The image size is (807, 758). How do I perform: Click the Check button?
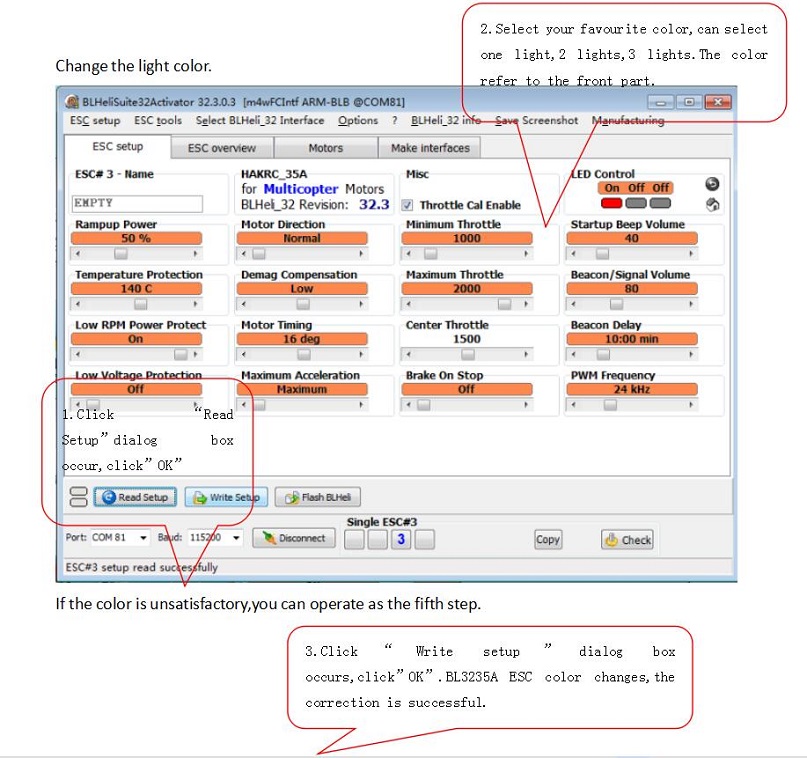pos(627,540)
